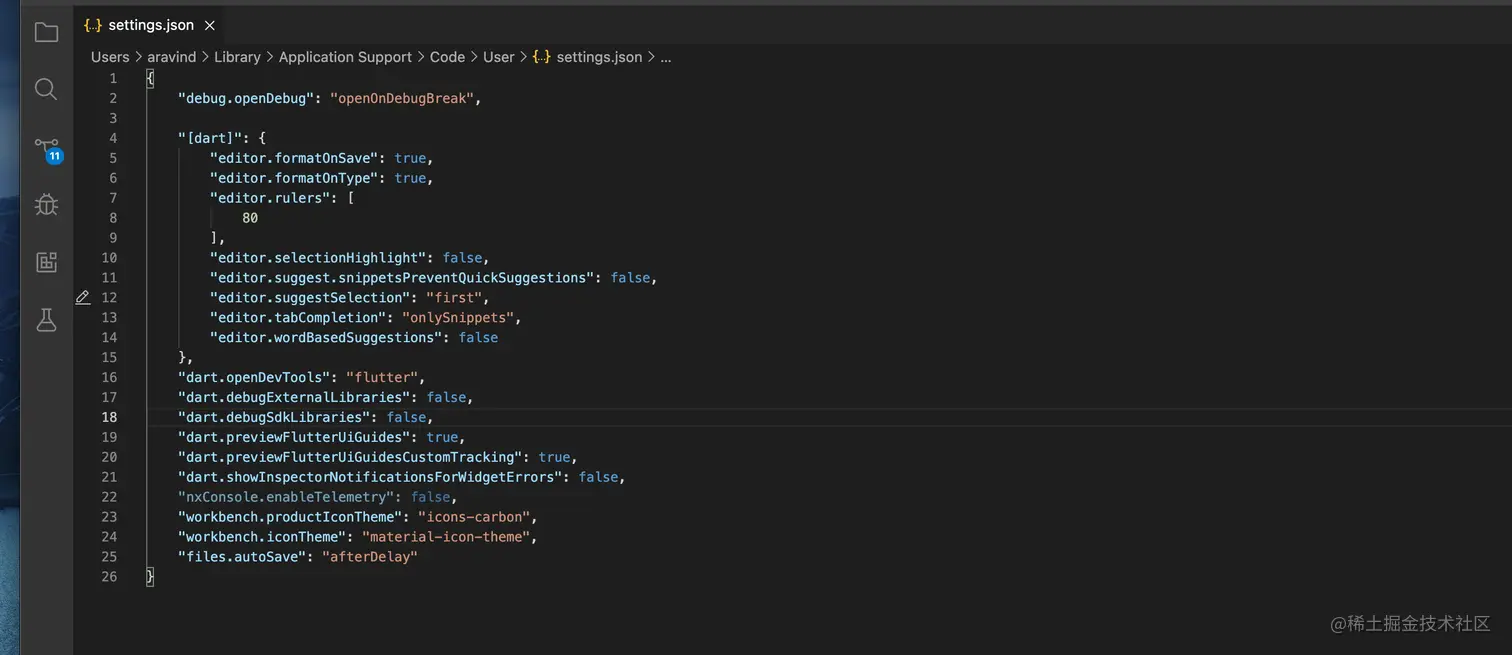Screen dimensions: 1512x655
Task: Click "nxConsole.enableTelemetry" key
Action: point(286,497)
